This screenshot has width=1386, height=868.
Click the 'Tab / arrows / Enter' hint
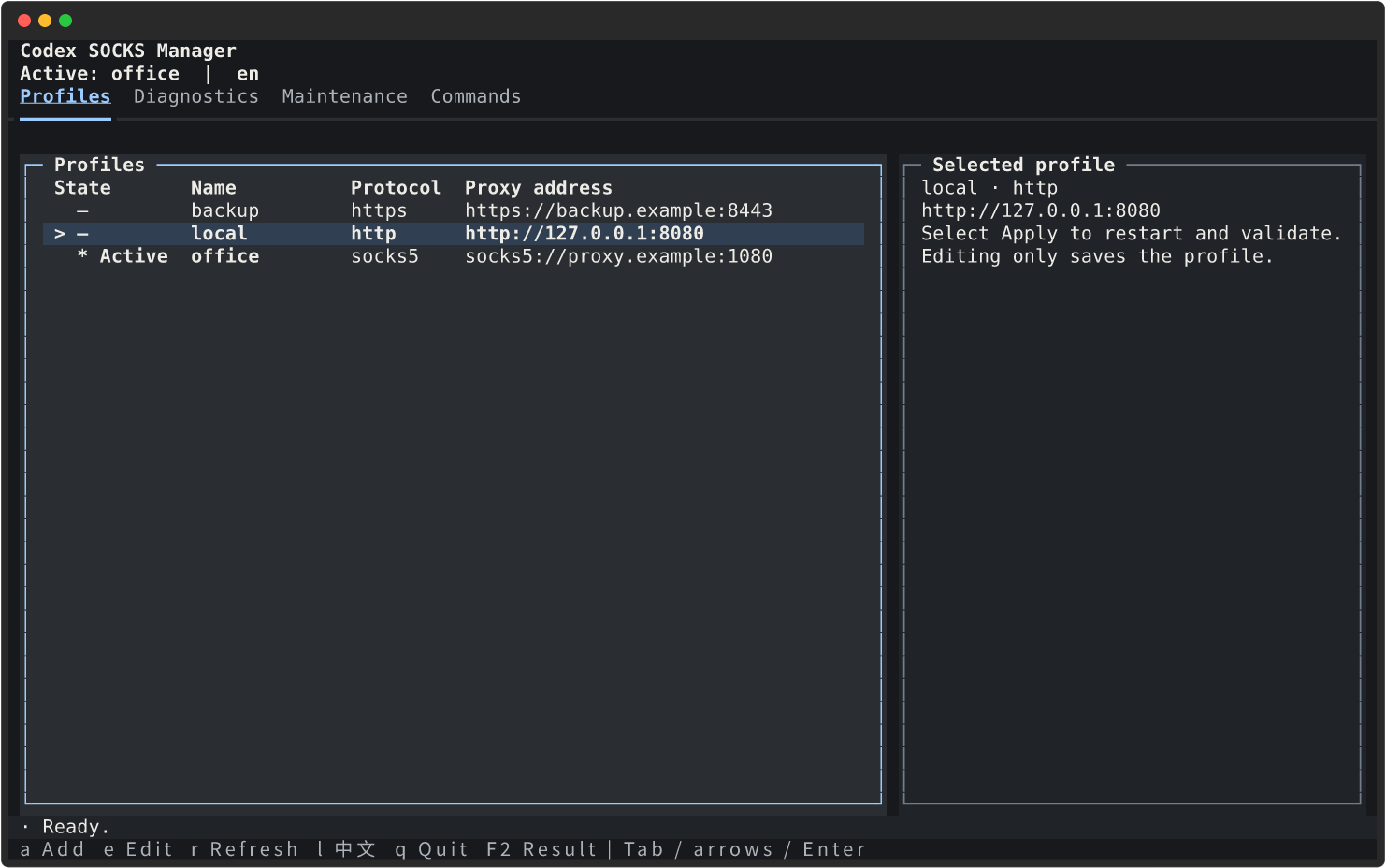point(744,849)
